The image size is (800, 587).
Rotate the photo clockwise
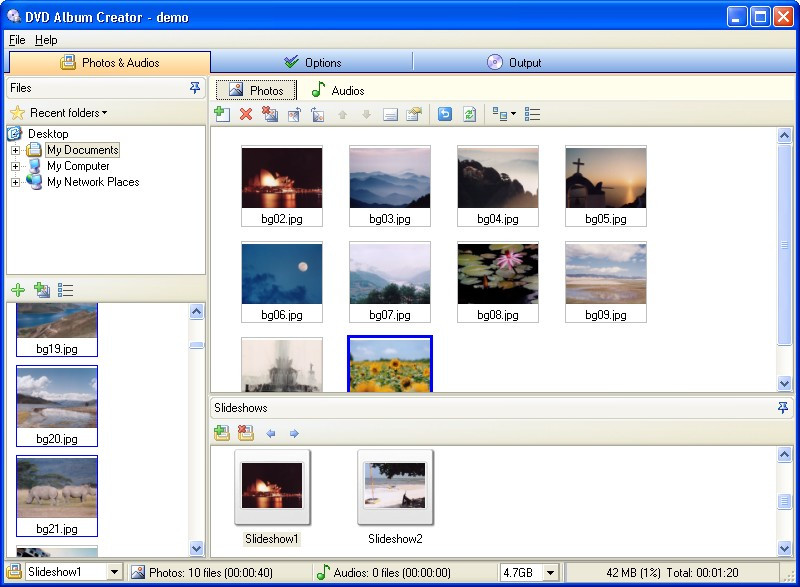318,114
